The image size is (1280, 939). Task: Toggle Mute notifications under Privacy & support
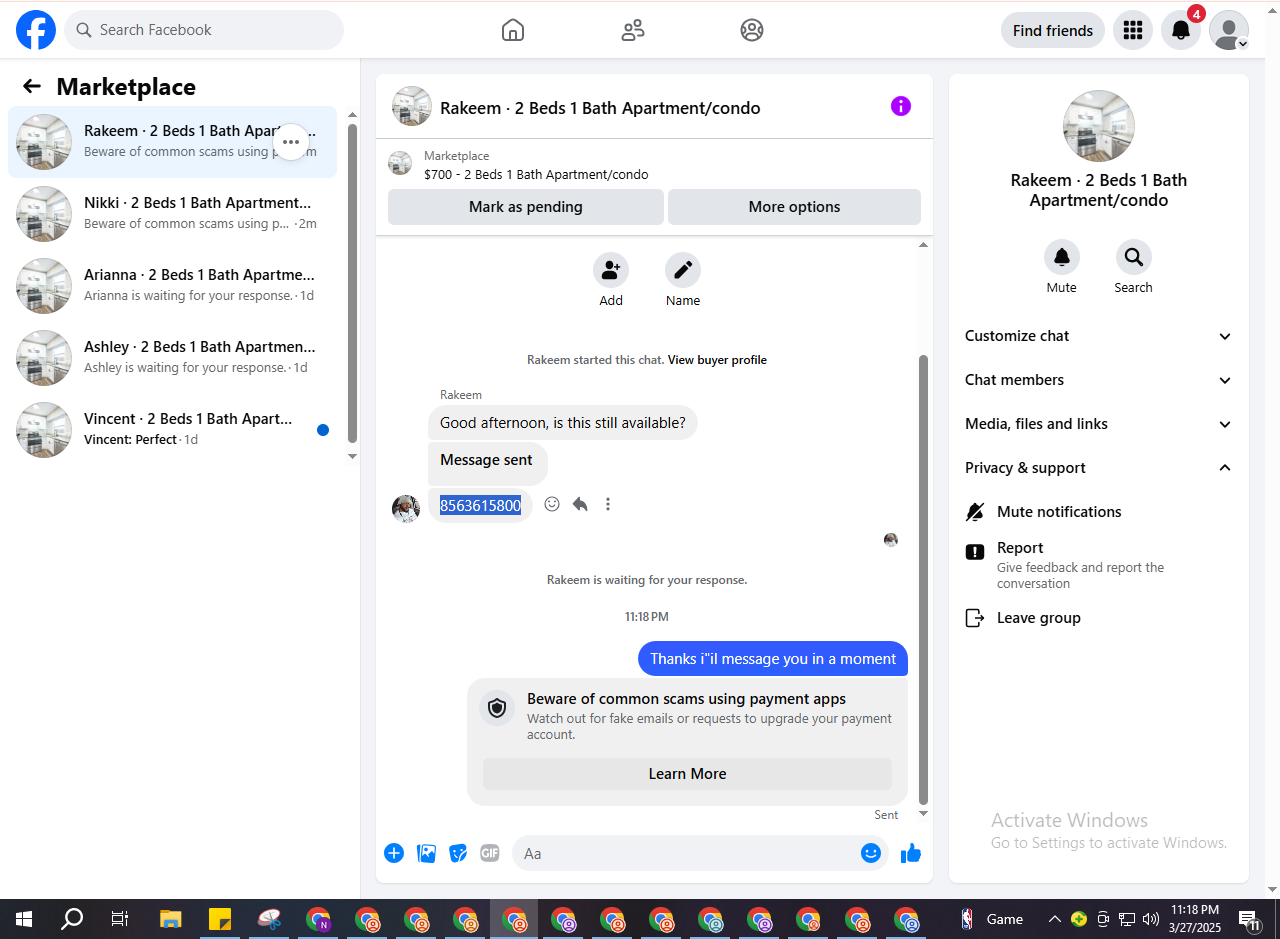point(1099,512)
